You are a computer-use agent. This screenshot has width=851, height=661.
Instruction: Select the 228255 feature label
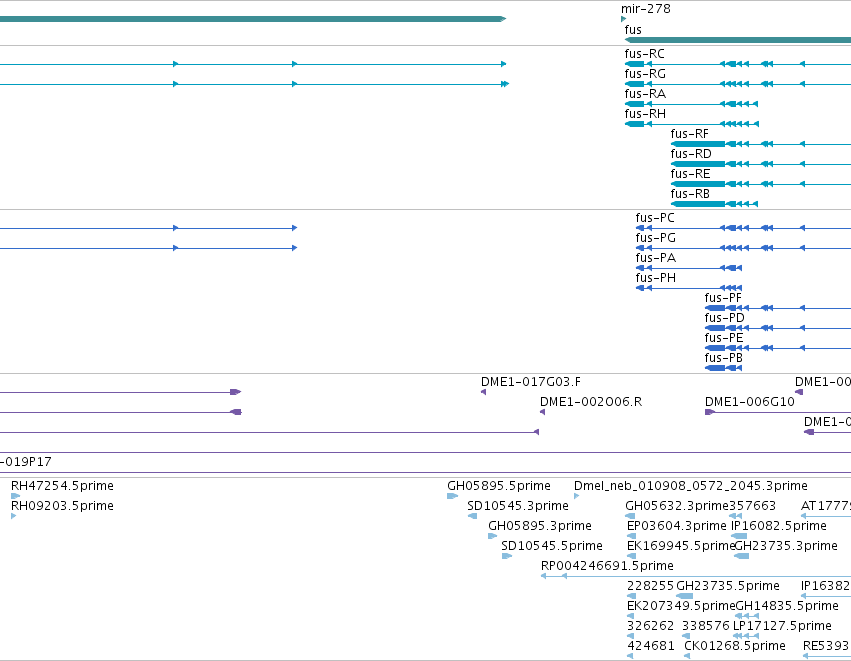click(650, 586)
